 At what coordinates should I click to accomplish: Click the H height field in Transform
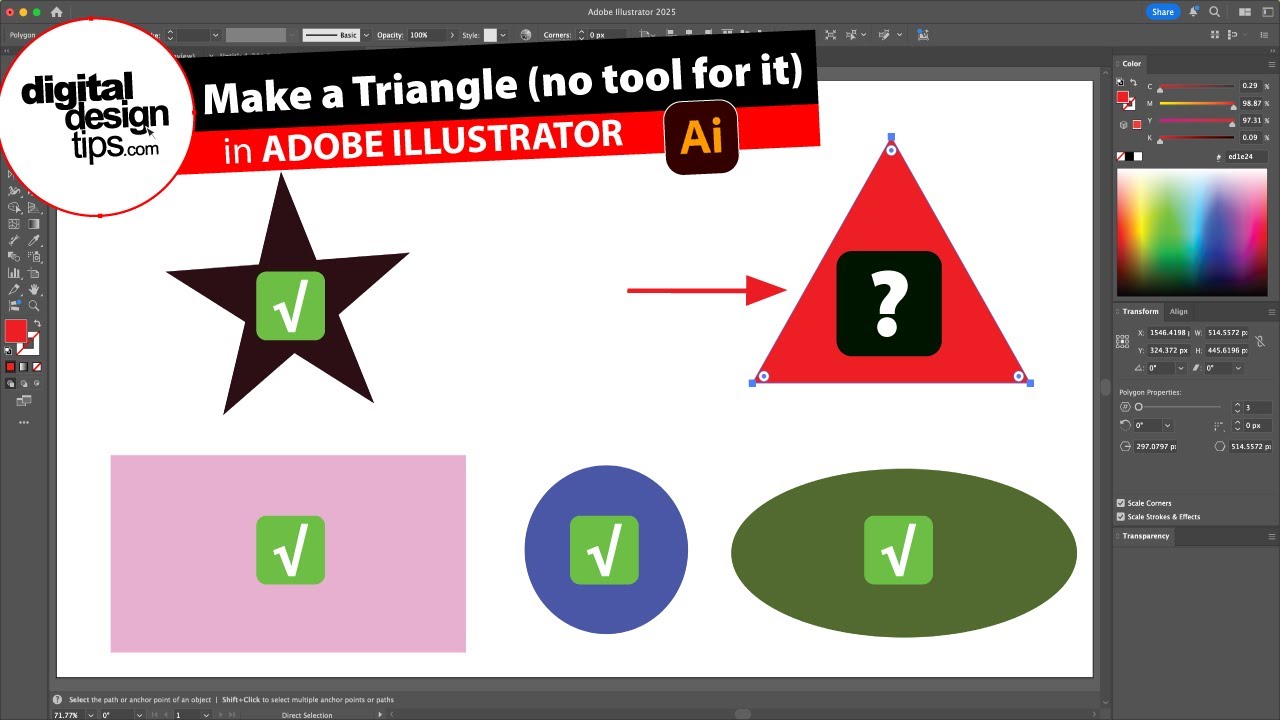1227,351
